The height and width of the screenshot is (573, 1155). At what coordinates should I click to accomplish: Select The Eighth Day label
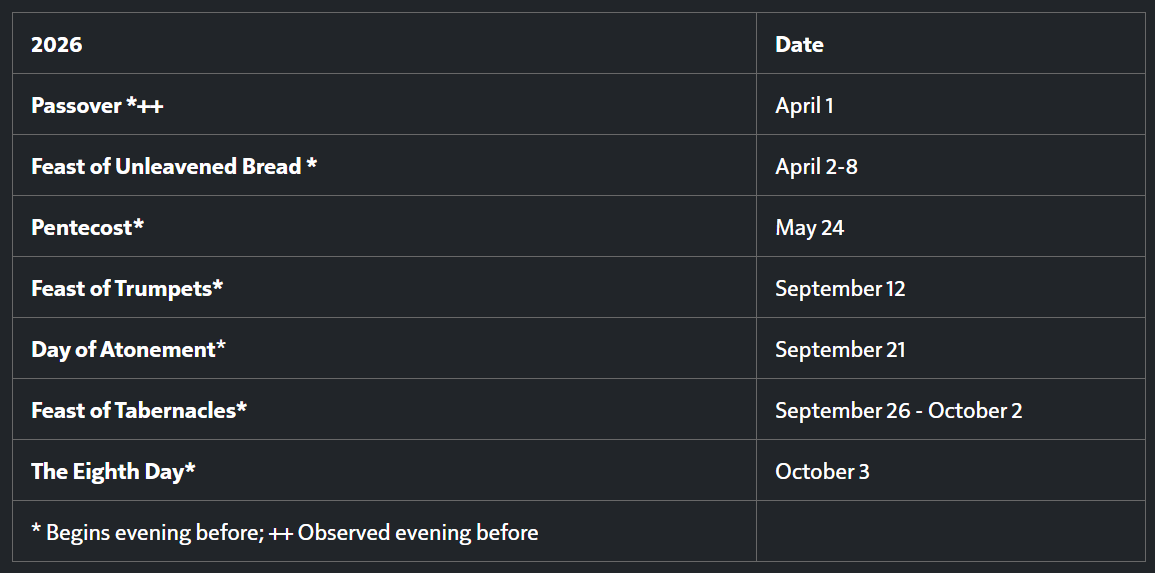(x=107, y=471)
